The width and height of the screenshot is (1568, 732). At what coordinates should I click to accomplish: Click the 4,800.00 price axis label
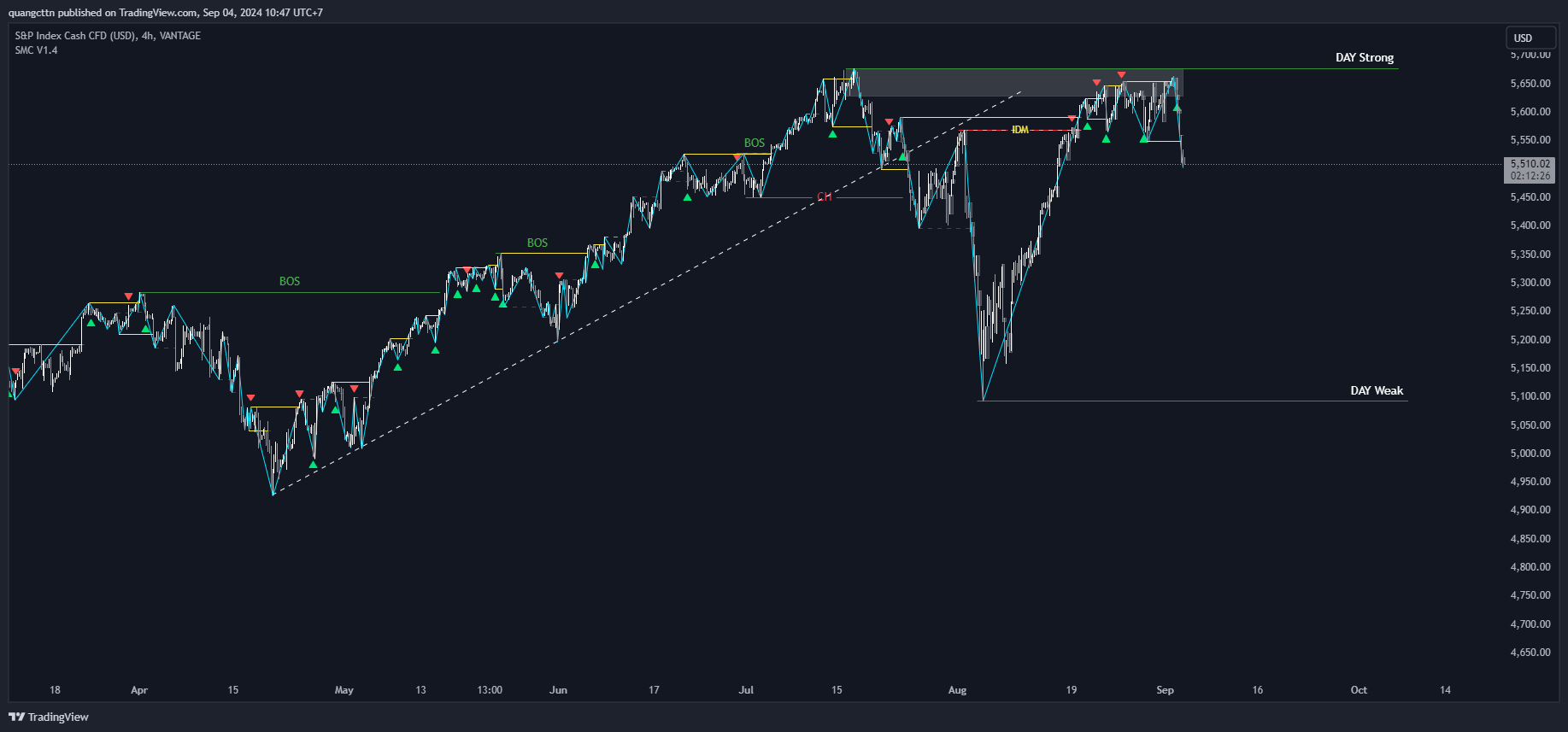(x=1530, y=567)
